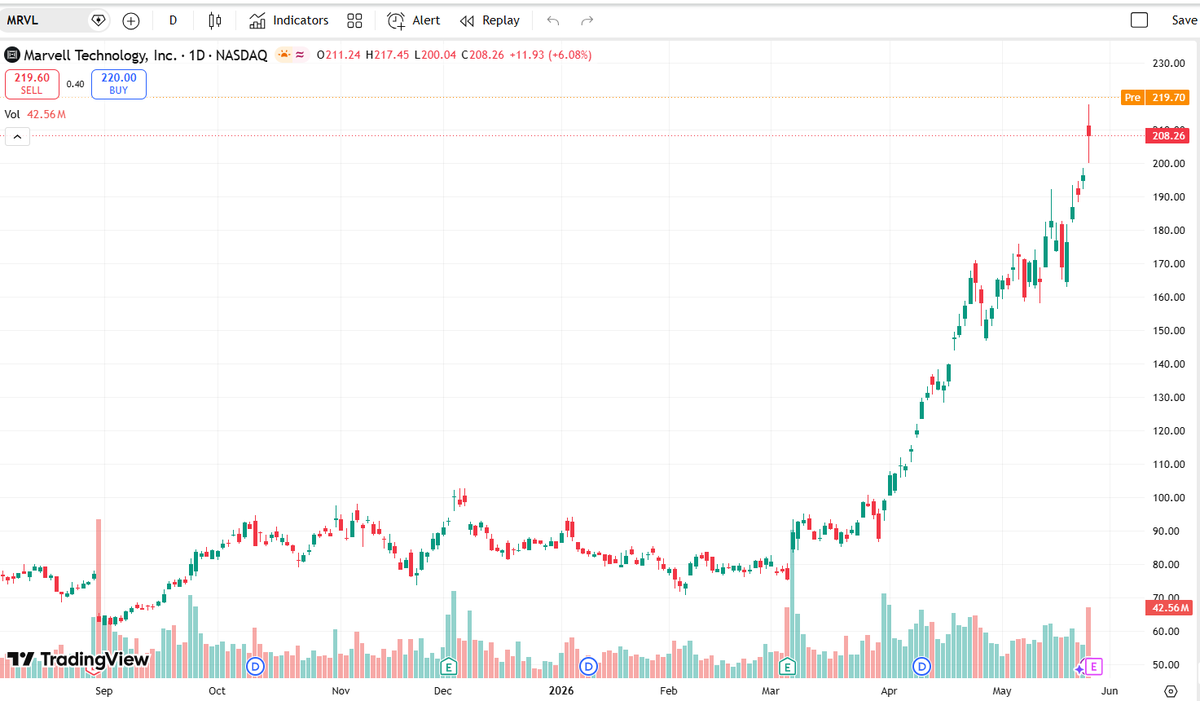Undo the last chart action
The height and width of the screenshot is (701, 1200).
click(x=554, y=20)
